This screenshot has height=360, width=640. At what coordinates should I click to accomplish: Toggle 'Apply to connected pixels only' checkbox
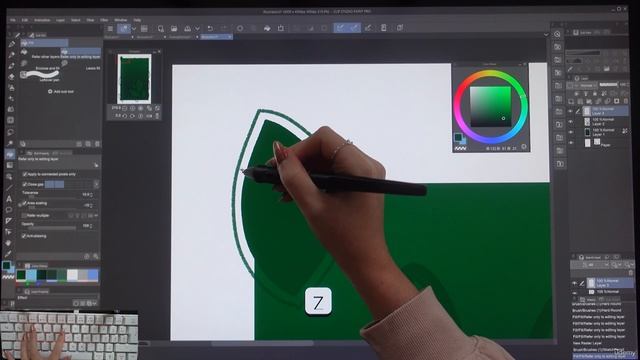(x=25, y=174)
